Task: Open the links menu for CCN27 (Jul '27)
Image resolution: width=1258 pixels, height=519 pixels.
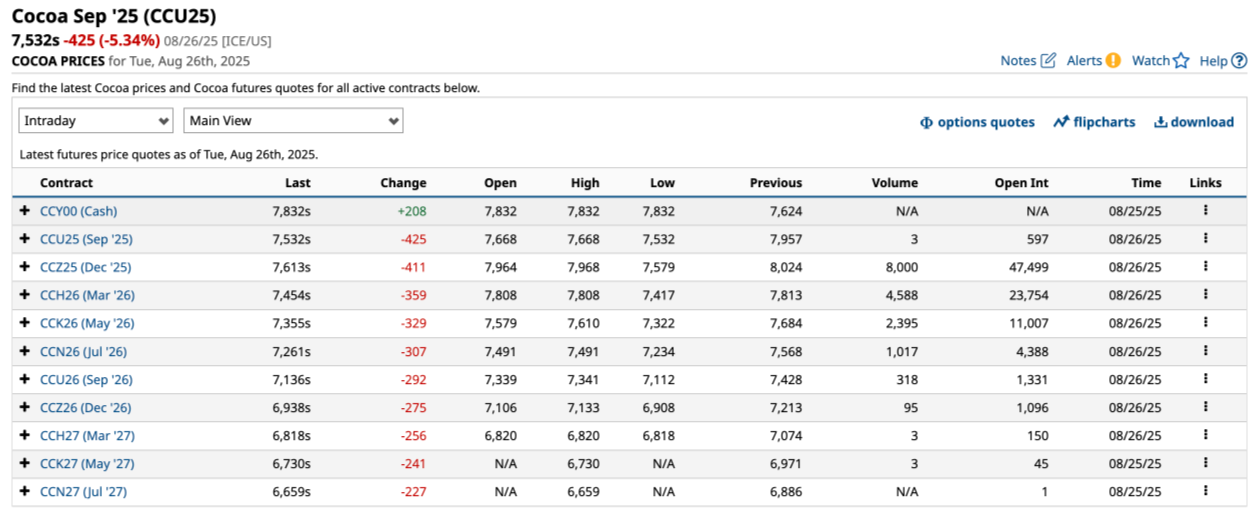Action: point(1206,491)
